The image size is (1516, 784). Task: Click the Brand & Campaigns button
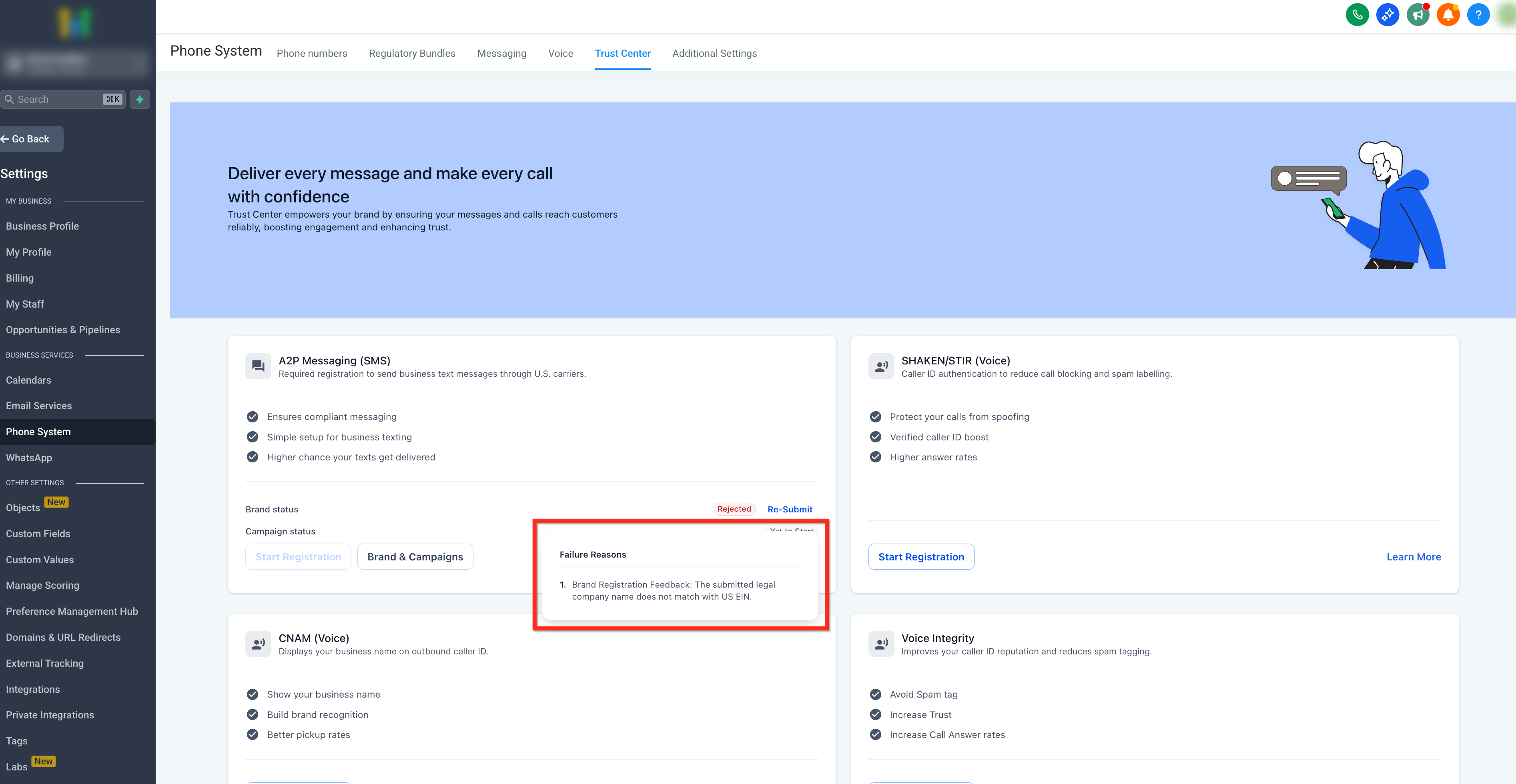(x=415, y=556)
